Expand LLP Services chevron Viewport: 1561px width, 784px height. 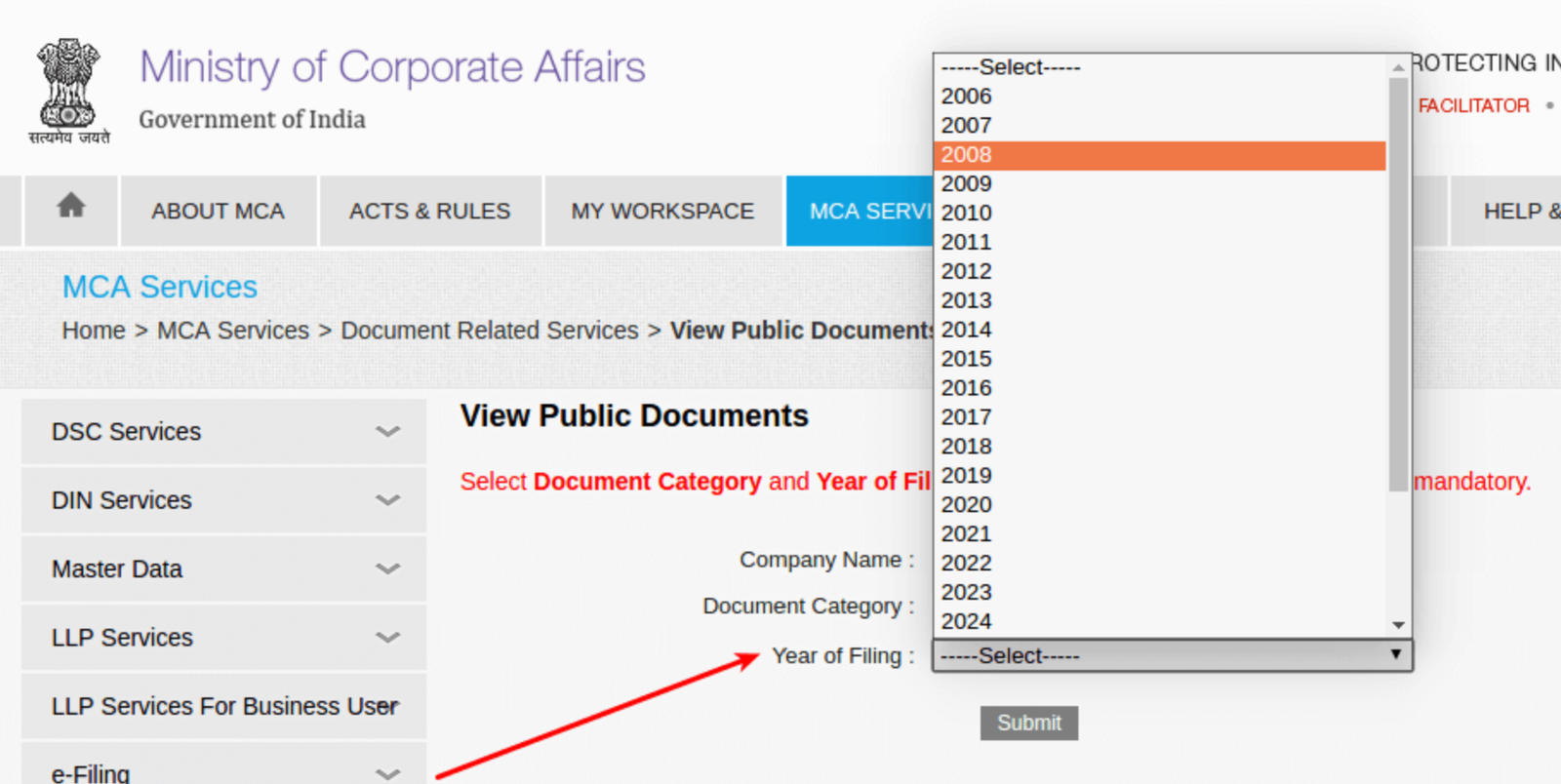click(x=388, y=638)
